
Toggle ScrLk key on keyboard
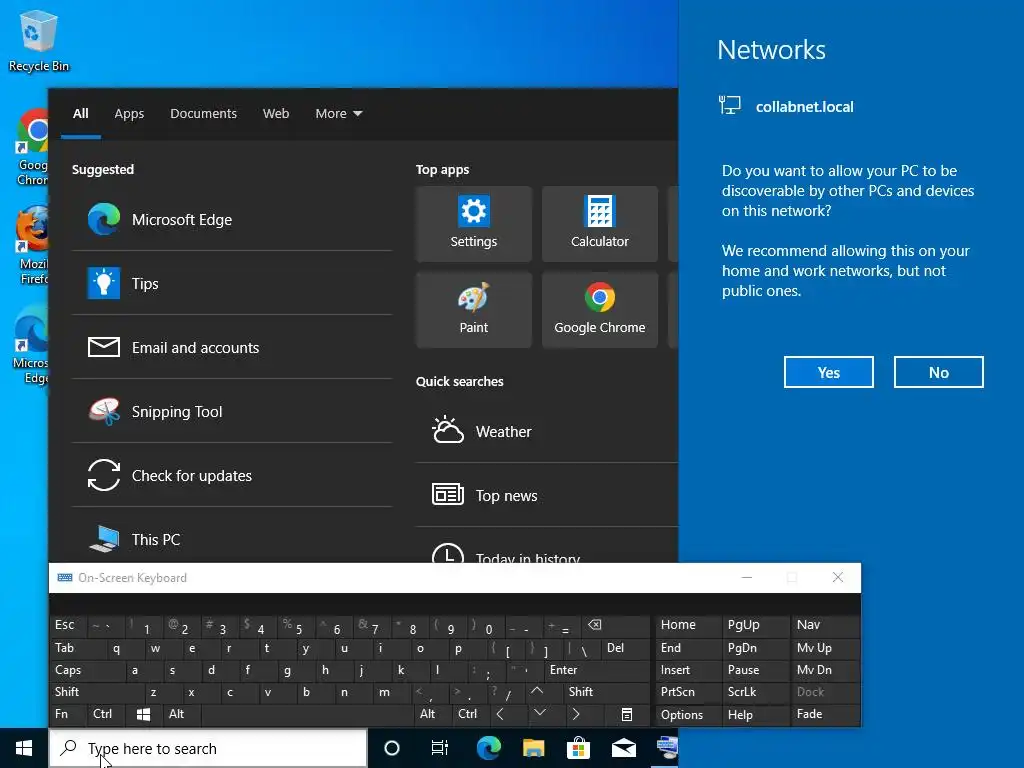[756, 692]
